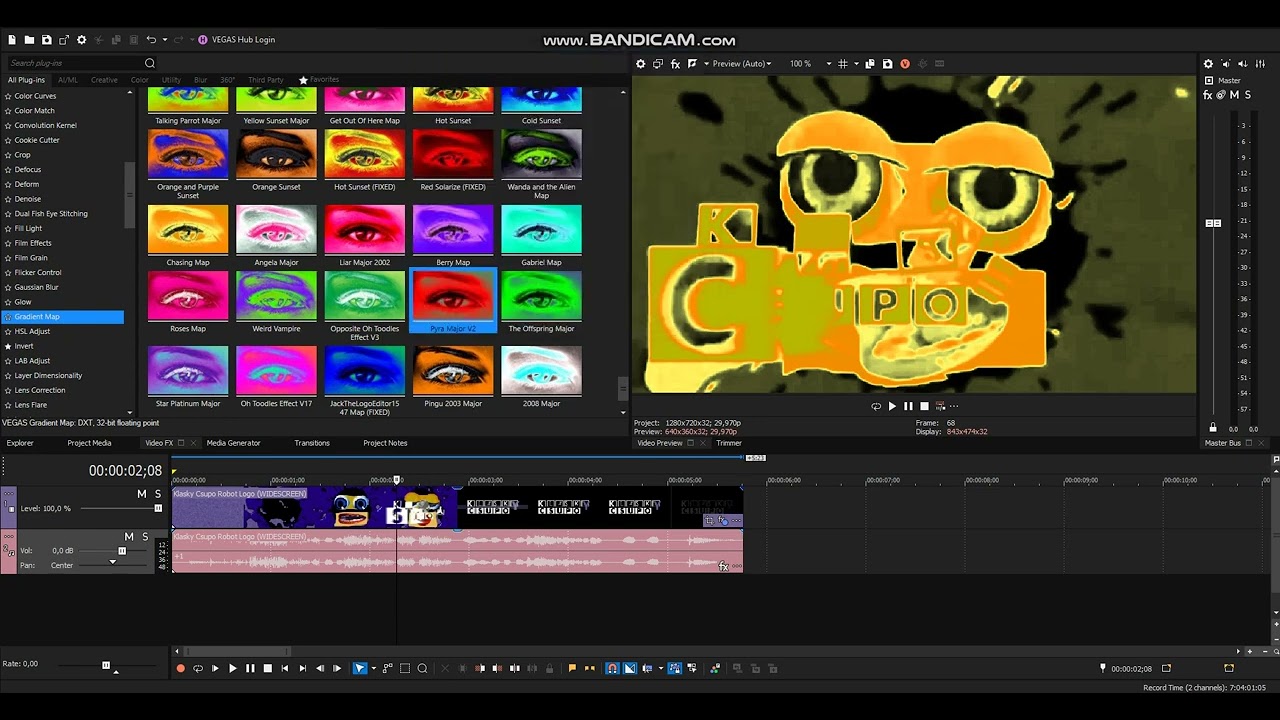The height and width of the screenshot is (720, 1280).
Task: Toggle automatic crossfades icon
Action: point(629,668)
